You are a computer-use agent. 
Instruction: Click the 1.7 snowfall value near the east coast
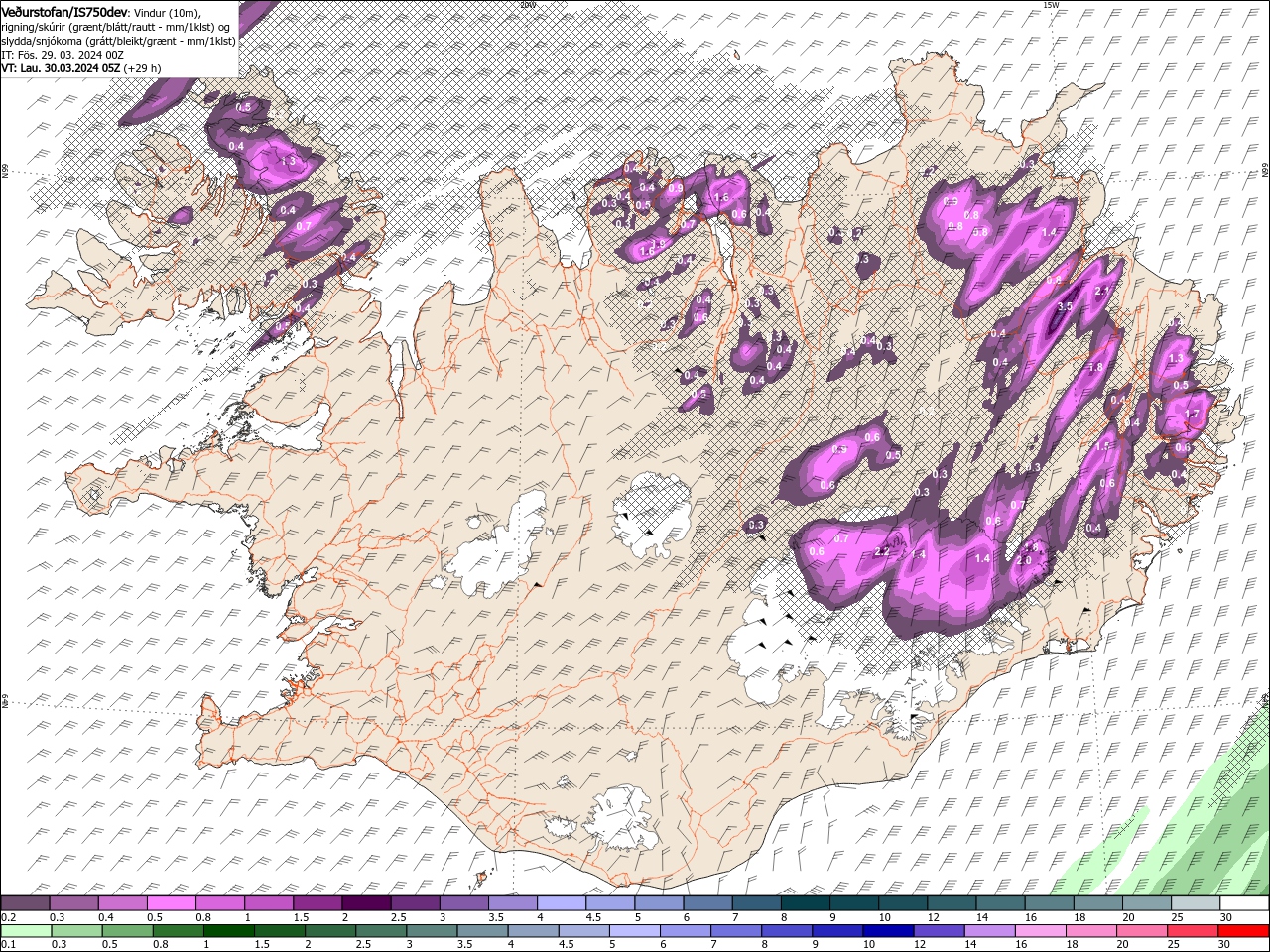coord(1193,415)
